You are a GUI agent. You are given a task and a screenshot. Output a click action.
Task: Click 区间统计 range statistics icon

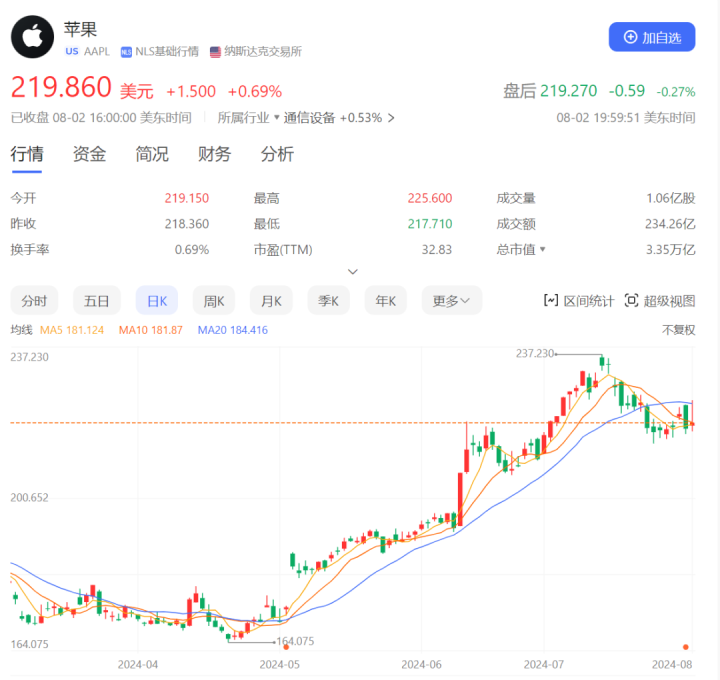click(551, 301)
